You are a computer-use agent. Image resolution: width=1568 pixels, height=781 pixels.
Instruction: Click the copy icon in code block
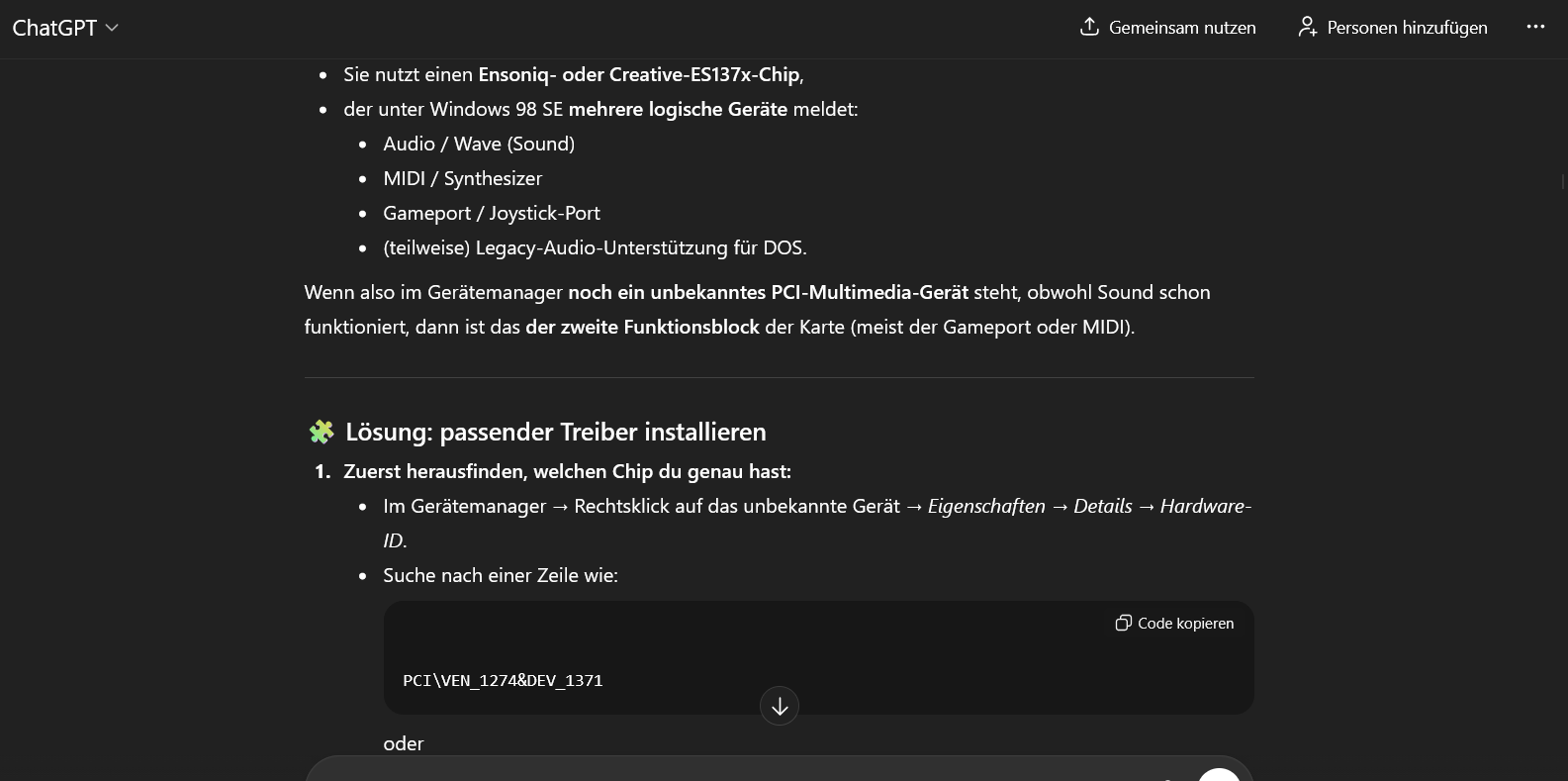[x=1123, y=623]
